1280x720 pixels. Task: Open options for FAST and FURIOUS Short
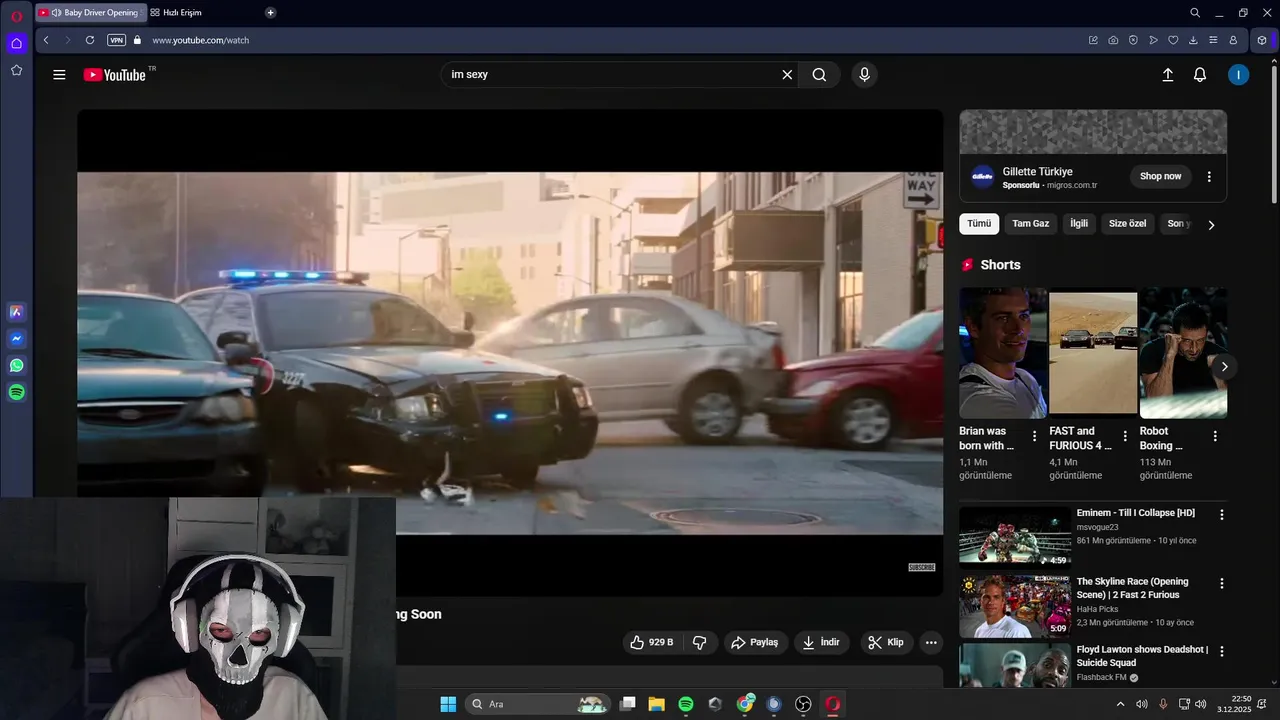[1125, 436]
